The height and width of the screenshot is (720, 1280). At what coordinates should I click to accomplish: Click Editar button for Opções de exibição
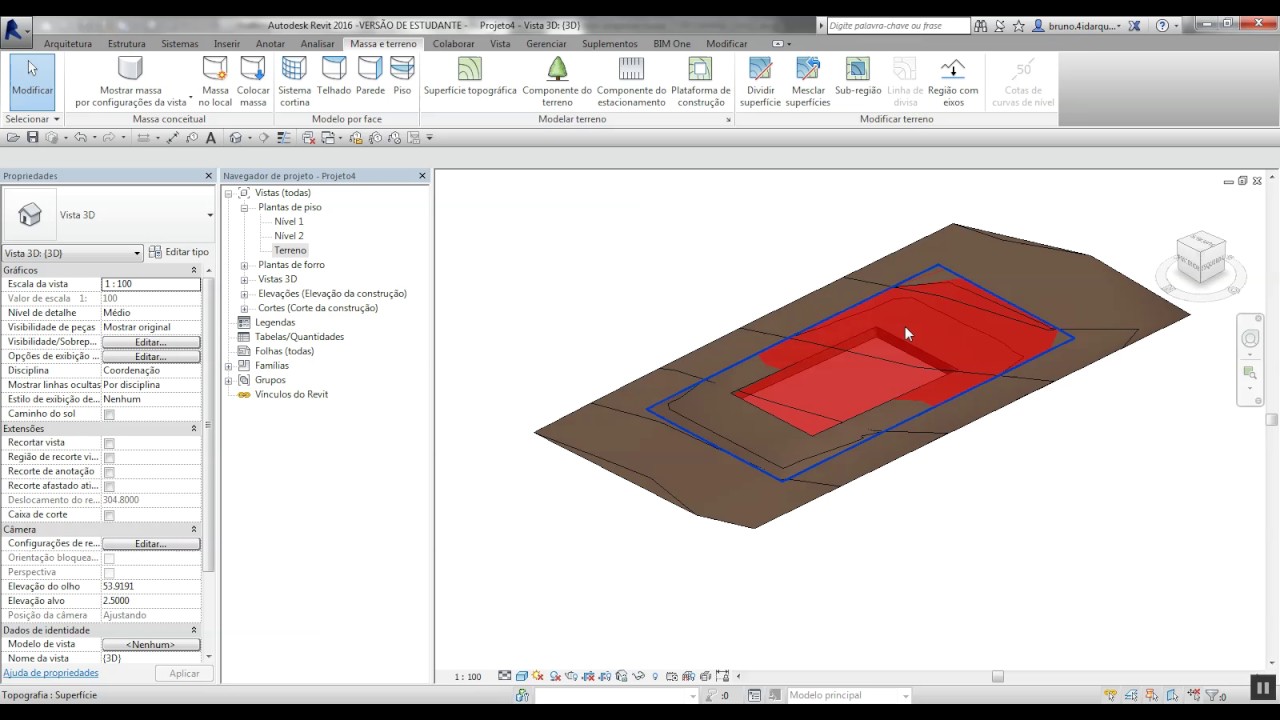151,356
